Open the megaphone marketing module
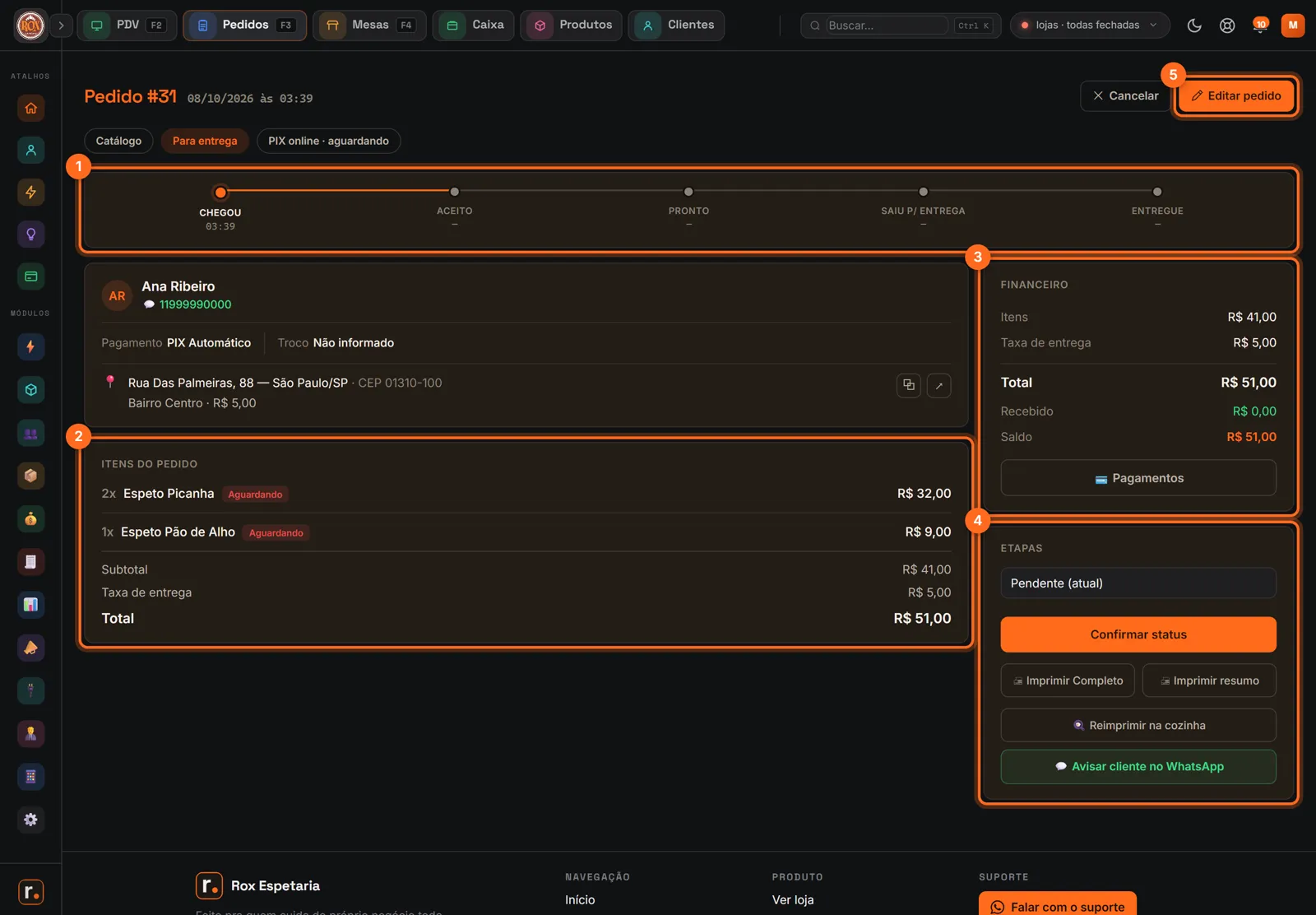1316x915 pixels. pos(30,648)
